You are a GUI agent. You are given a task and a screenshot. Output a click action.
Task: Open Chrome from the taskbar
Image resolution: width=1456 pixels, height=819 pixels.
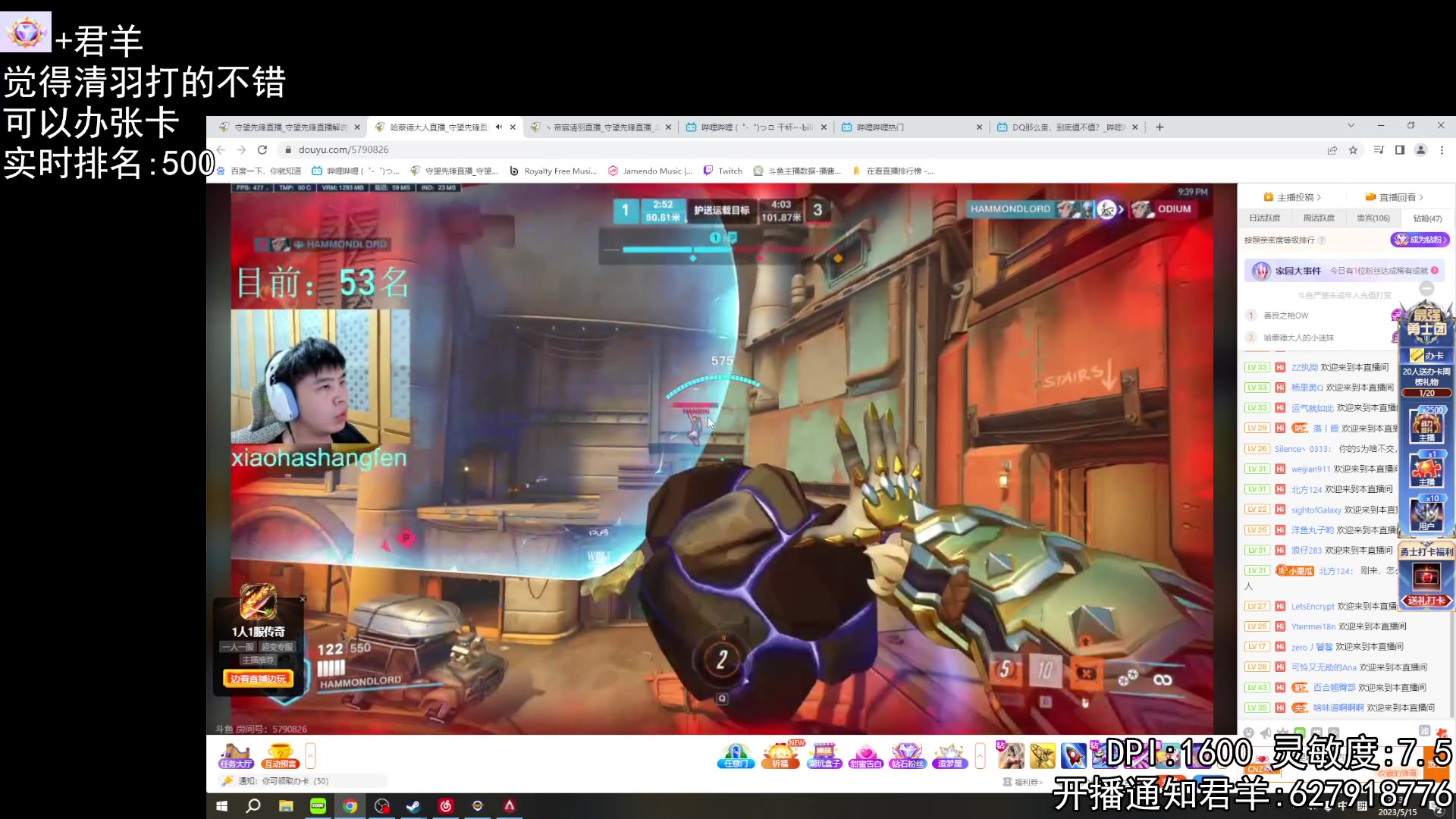[350, 806]
